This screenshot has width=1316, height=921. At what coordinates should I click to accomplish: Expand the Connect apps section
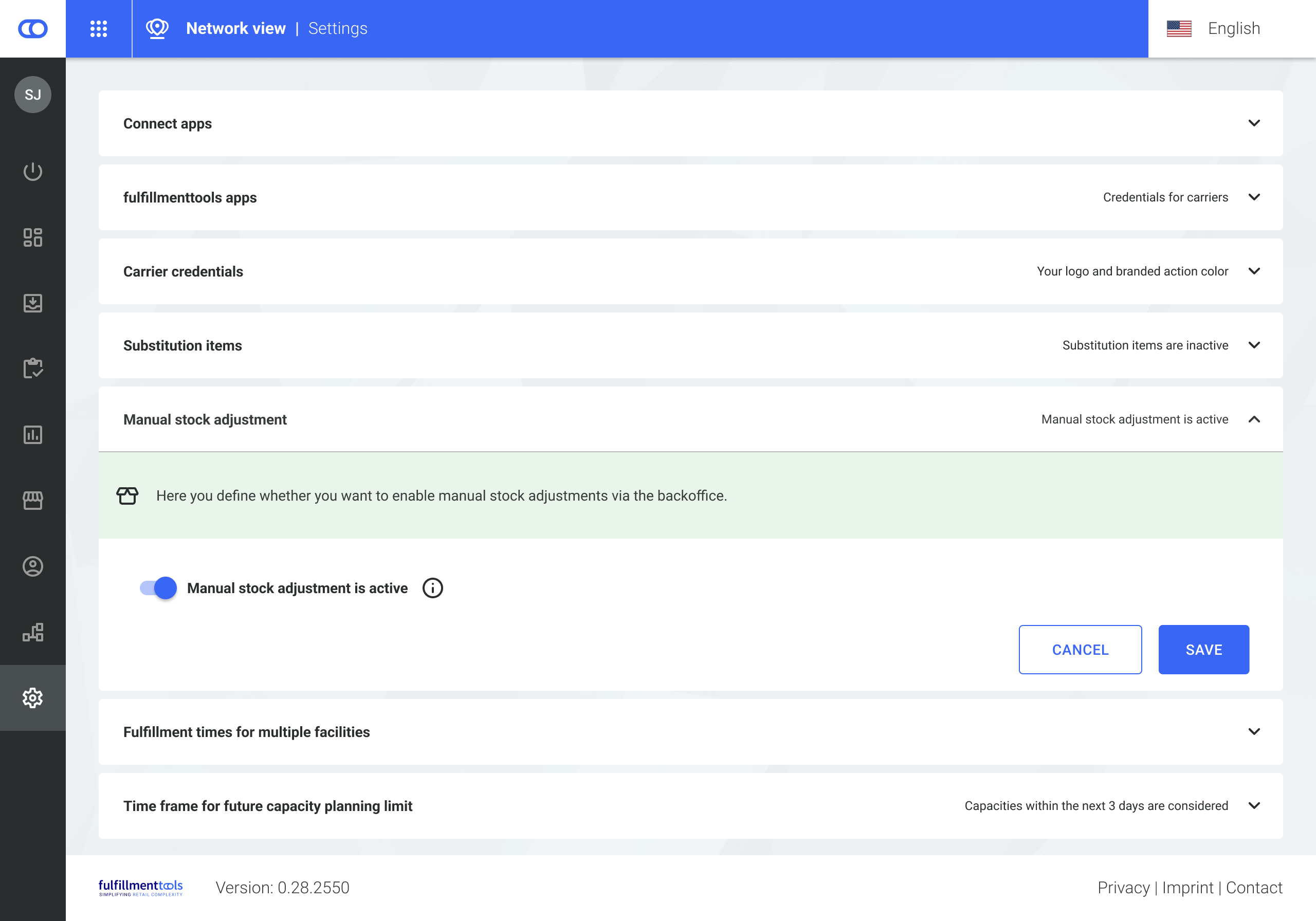1253,123
